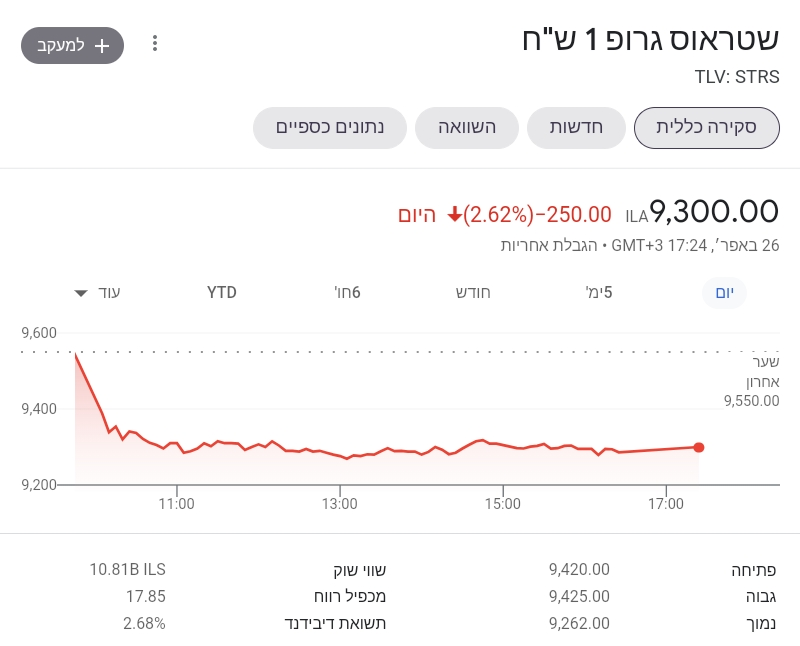Image resolution: width=800 pixels, height=646 pixels.
Task: Click the הגבלת אחריות disclaimer link
Action: tap(538, 245)
